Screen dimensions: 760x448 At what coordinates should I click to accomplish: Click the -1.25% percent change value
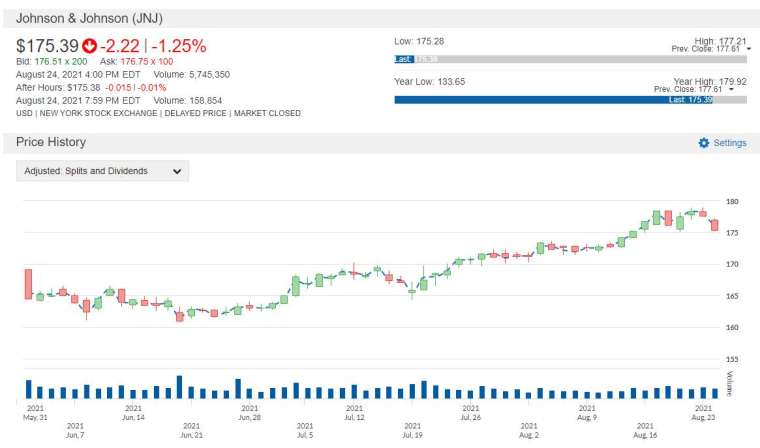coord(179,46)
